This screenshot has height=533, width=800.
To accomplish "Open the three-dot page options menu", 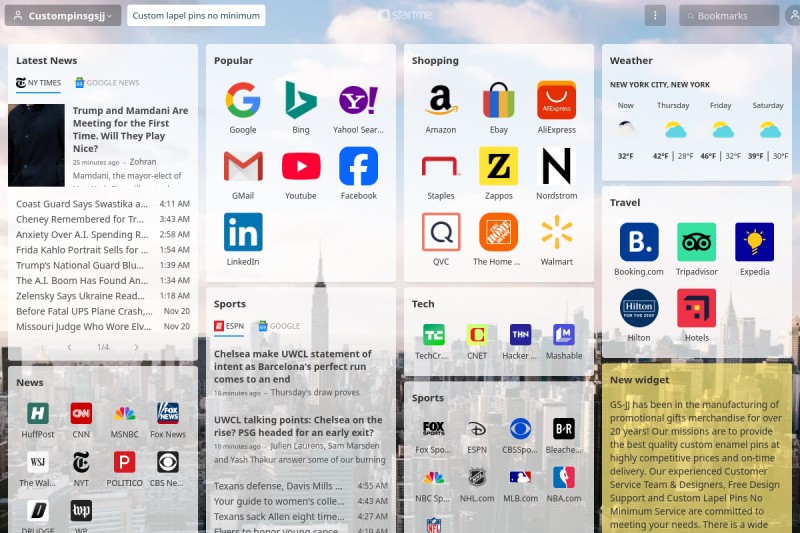I will click(655, 16).
